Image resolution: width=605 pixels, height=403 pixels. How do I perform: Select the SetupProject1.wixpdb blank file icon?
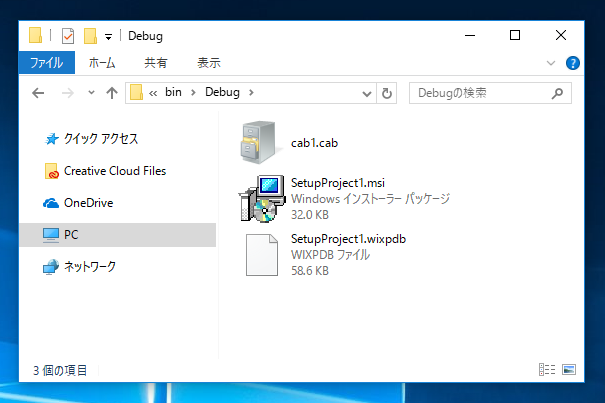pos(262,255)
